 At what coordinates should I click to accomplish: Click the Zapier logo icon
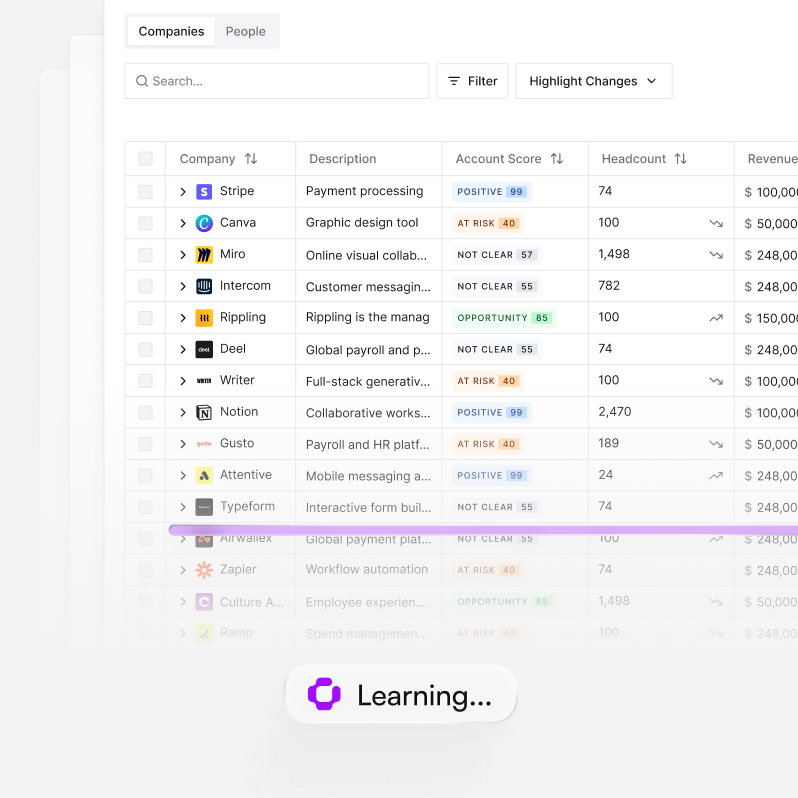pyautogui.click(x=204, y=570)
